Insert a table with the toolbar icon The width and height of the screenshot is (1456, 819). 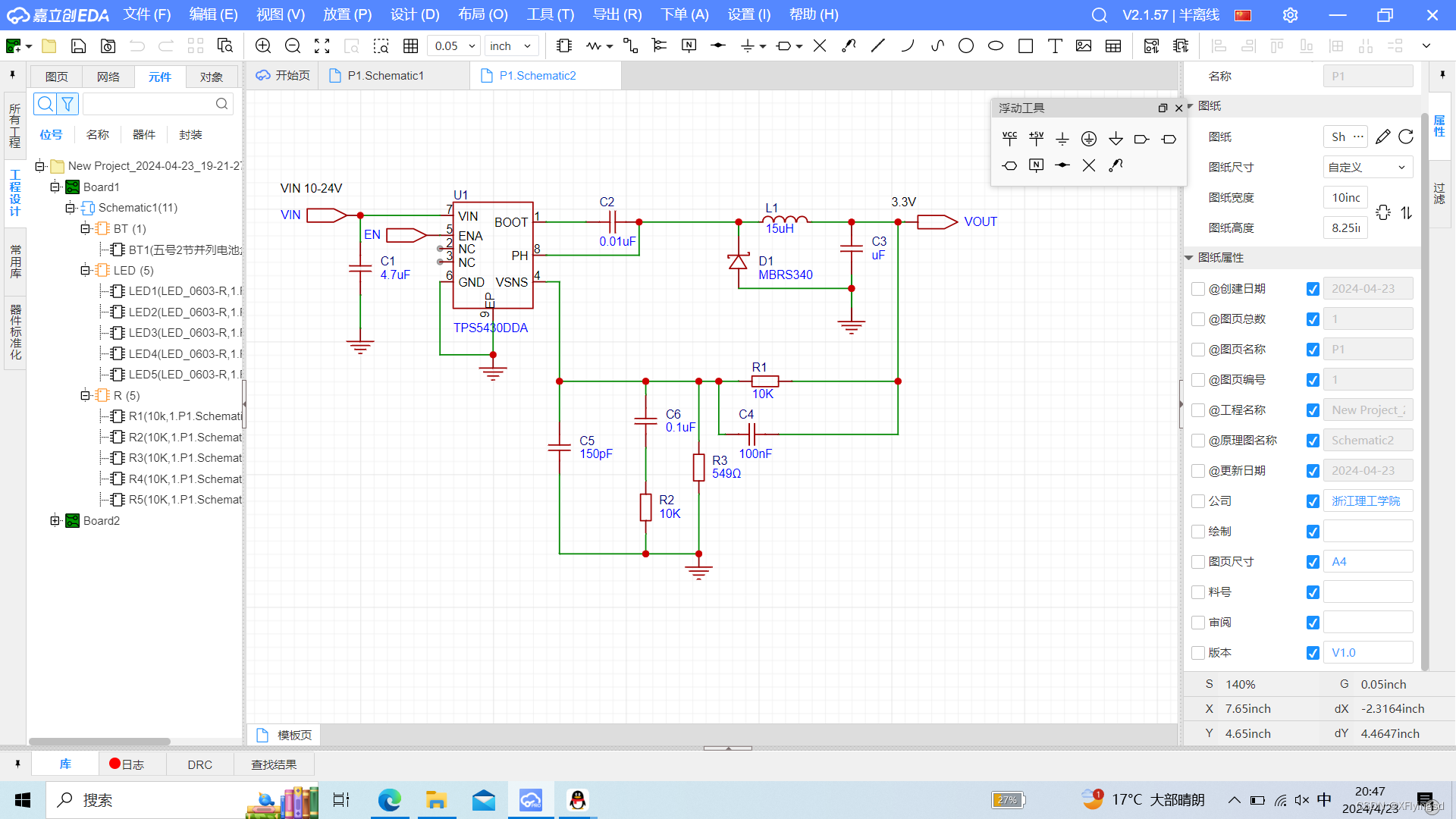tap(1113, 46)
